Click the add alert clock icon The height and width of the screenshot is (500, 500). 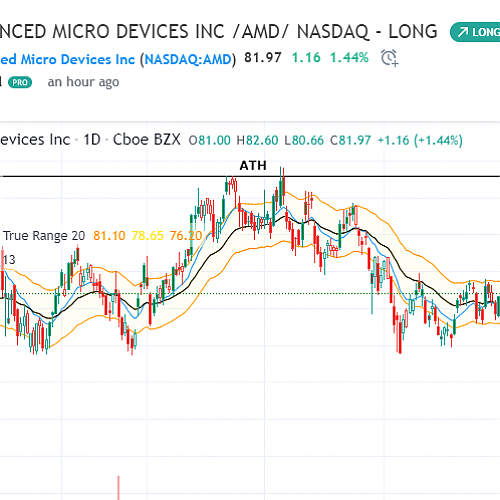(390, 58)
